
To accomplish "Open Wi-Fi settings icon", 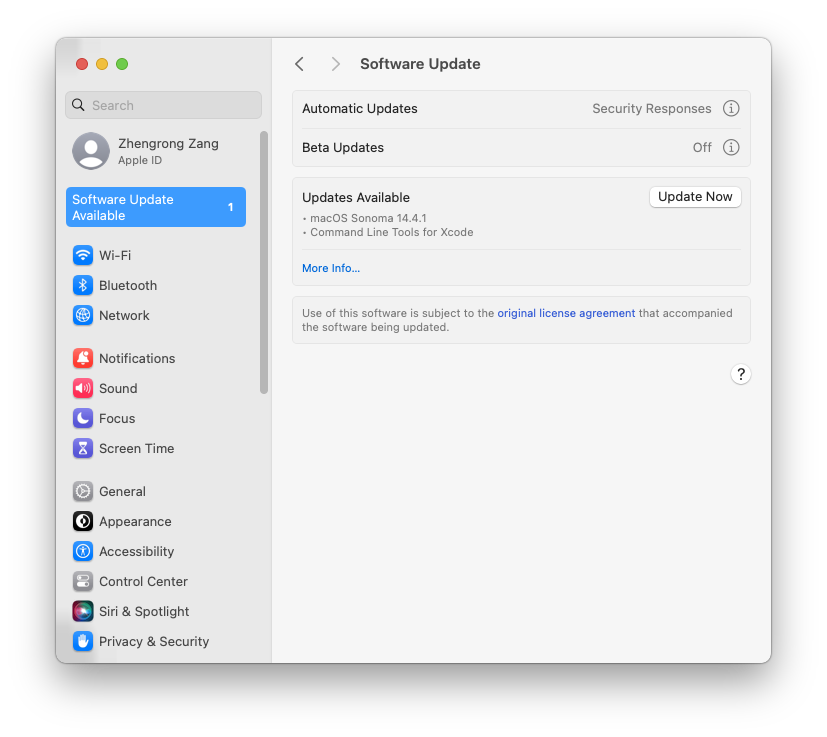I will (83, 255).
